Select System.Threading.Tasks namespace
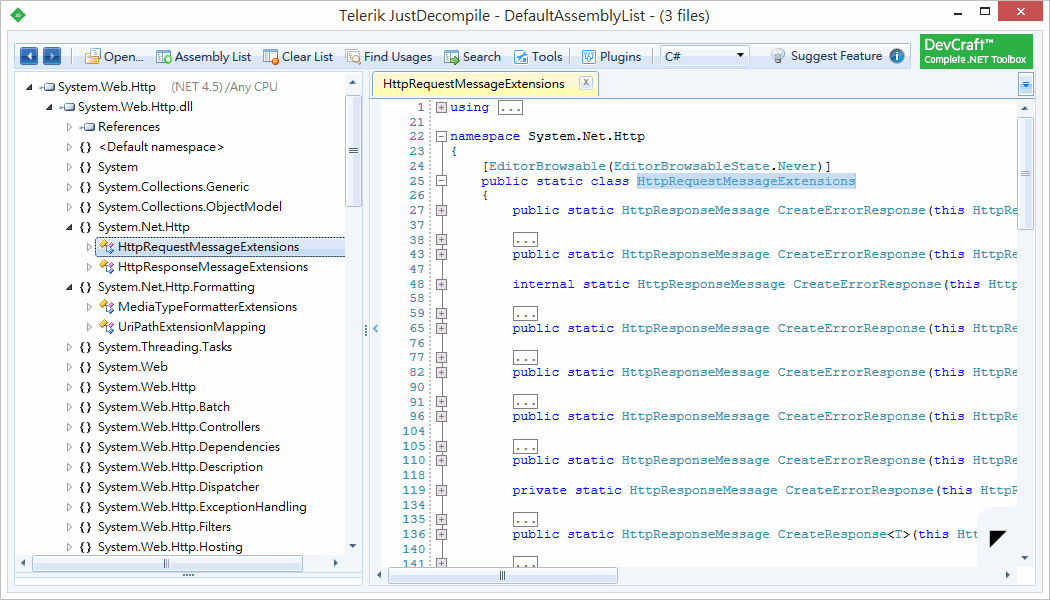The width and height of the screenshot is (1050, 600). (x=165, y=347)
